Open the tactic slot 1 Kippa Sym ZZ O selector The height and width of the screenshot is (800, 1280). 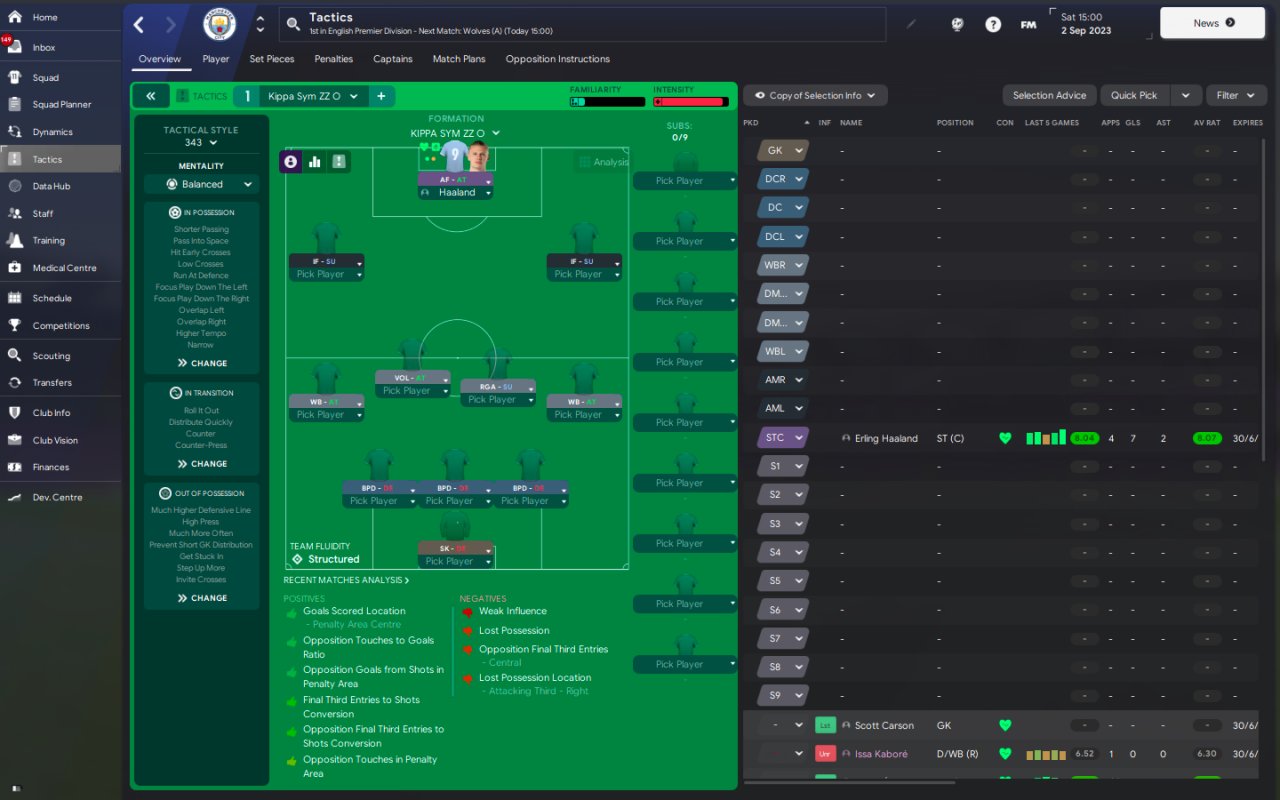[x=300, y=96]
